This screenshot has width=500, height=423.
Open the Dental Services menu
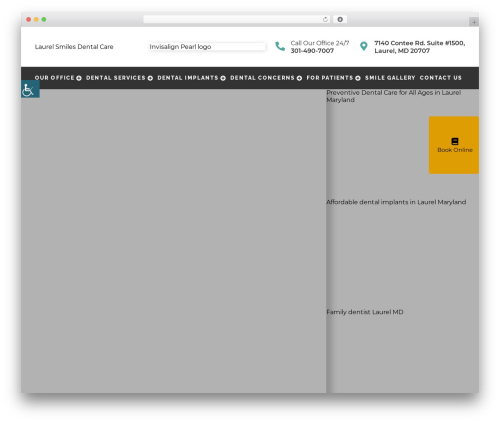coord(116,78)
